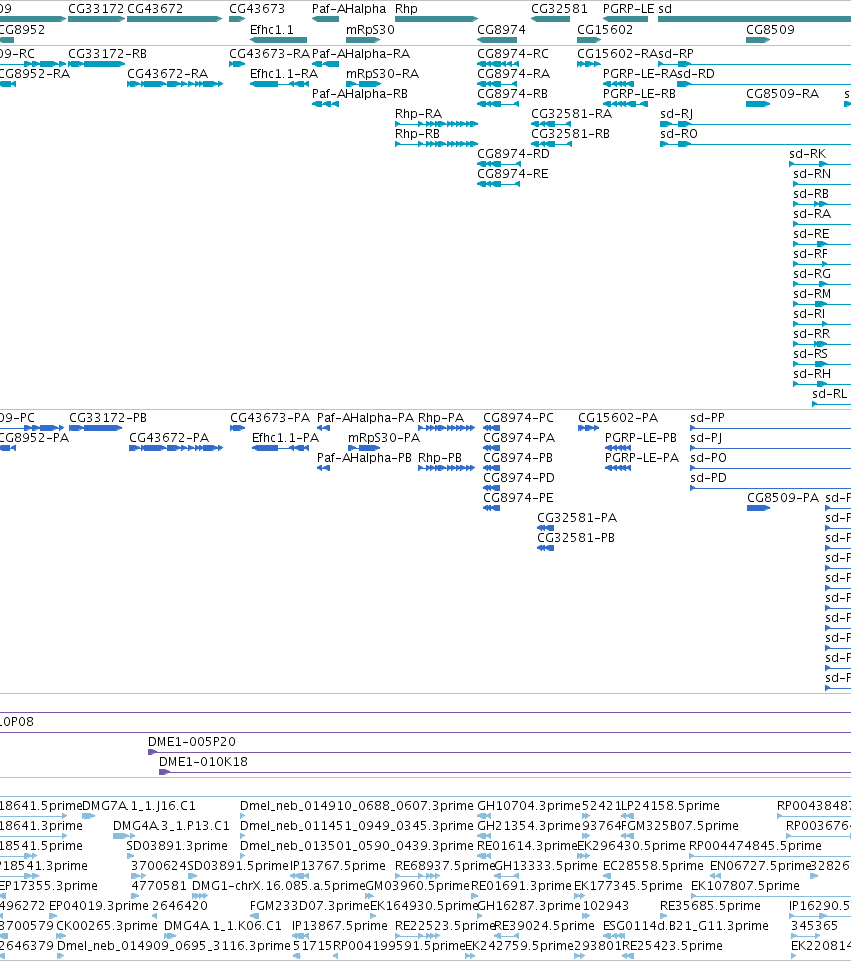The height and width of the screenshot is (961, 851).
Task: Click the CG8974-PC protein label
Action: point(518,418)
